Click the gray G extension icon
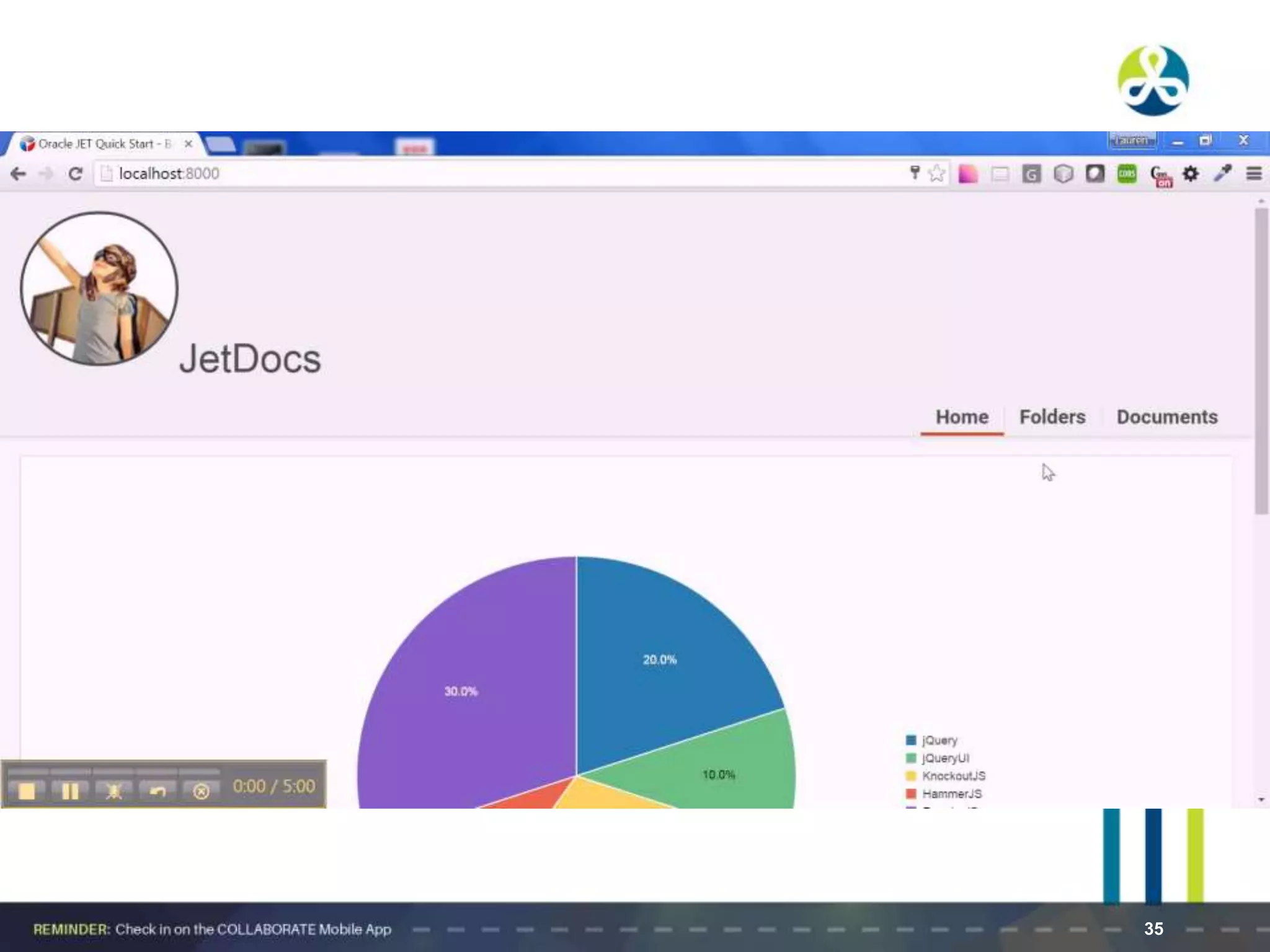 [x=1031, y=174]
